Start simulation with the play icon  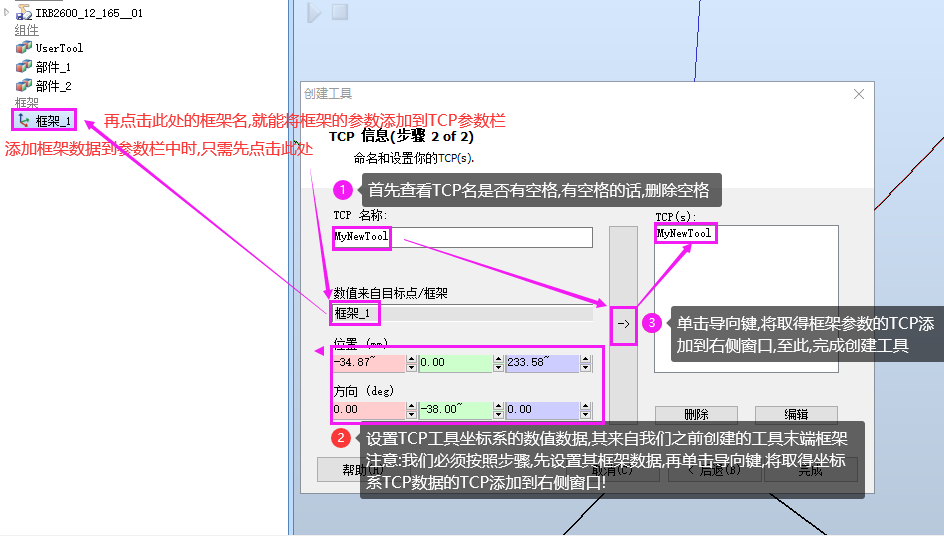coord(314,13)
